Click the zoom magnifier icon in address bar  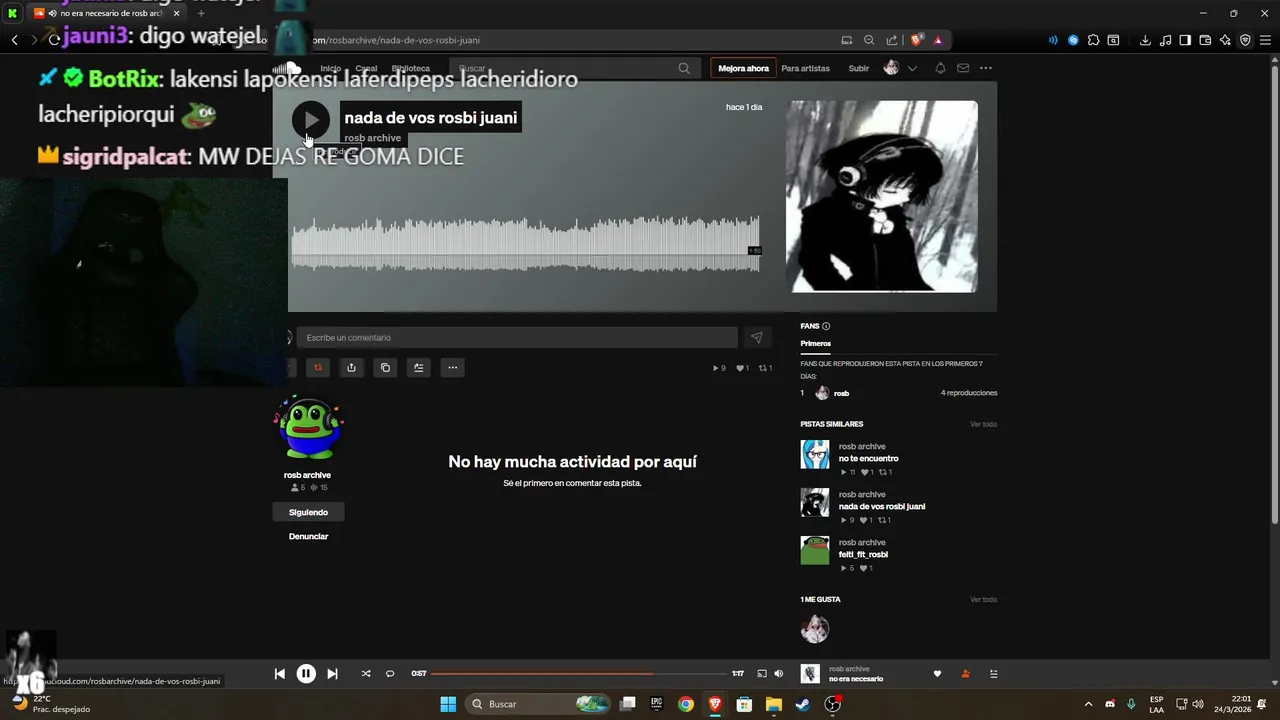click(x=869, y=40)
